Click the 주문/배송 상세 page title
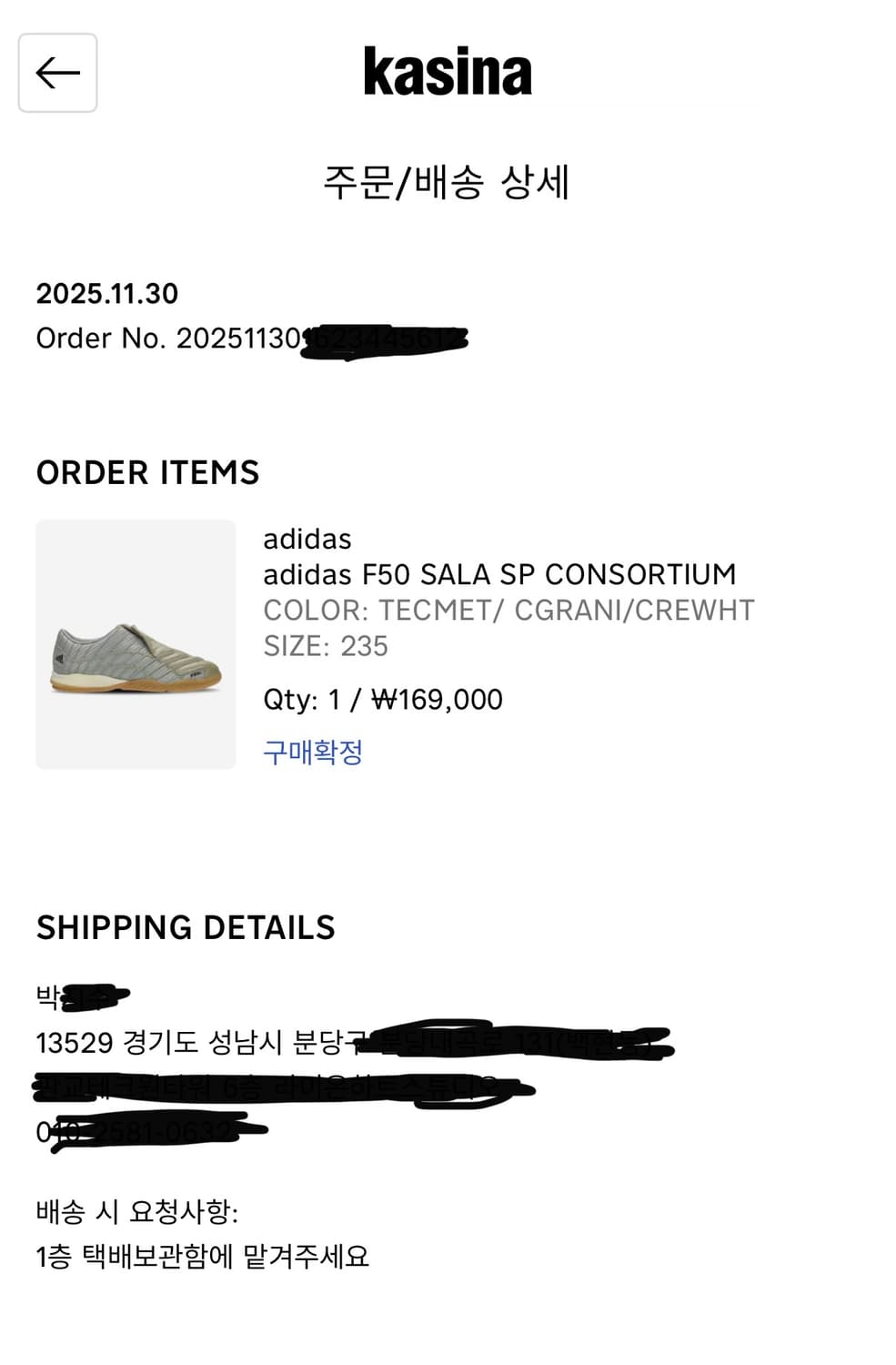896x1365 pixels. 447,182
